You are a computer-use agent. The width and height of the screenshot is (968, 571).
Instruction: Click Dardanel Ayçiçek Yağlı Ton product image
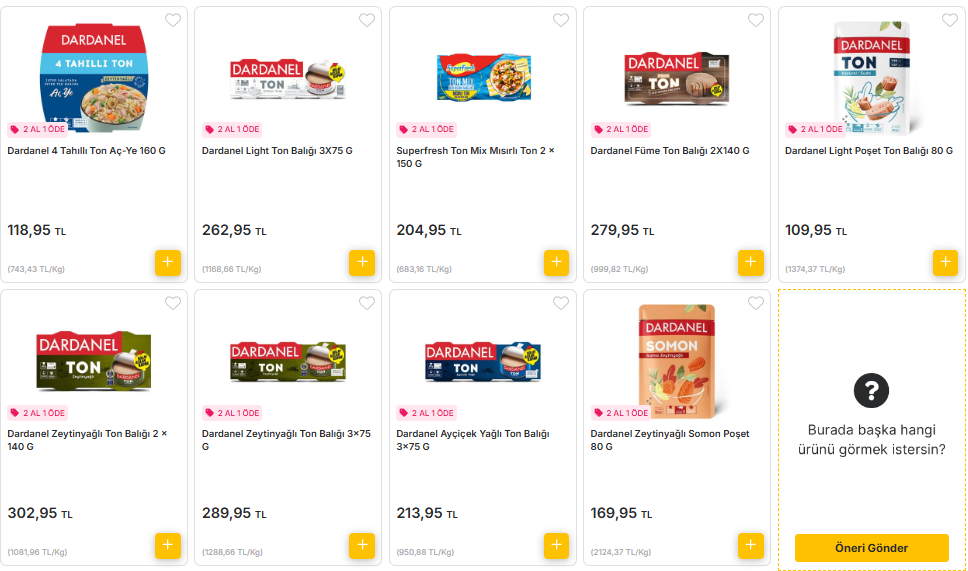point(482,360)
